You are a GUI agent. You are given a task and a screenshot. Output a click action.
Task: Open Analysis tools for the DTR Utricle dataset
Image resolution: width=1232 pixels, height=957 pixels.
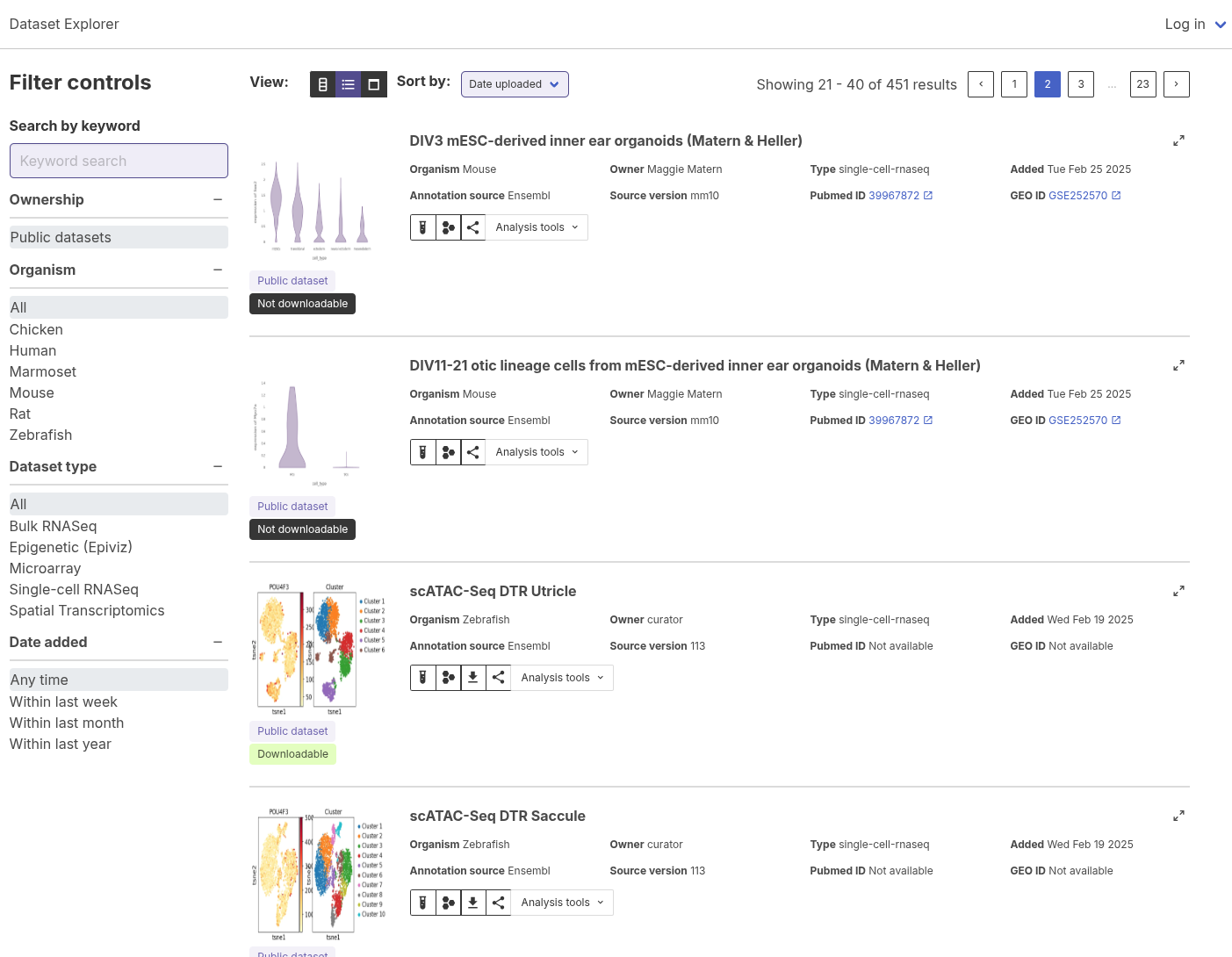pos(561,677)
